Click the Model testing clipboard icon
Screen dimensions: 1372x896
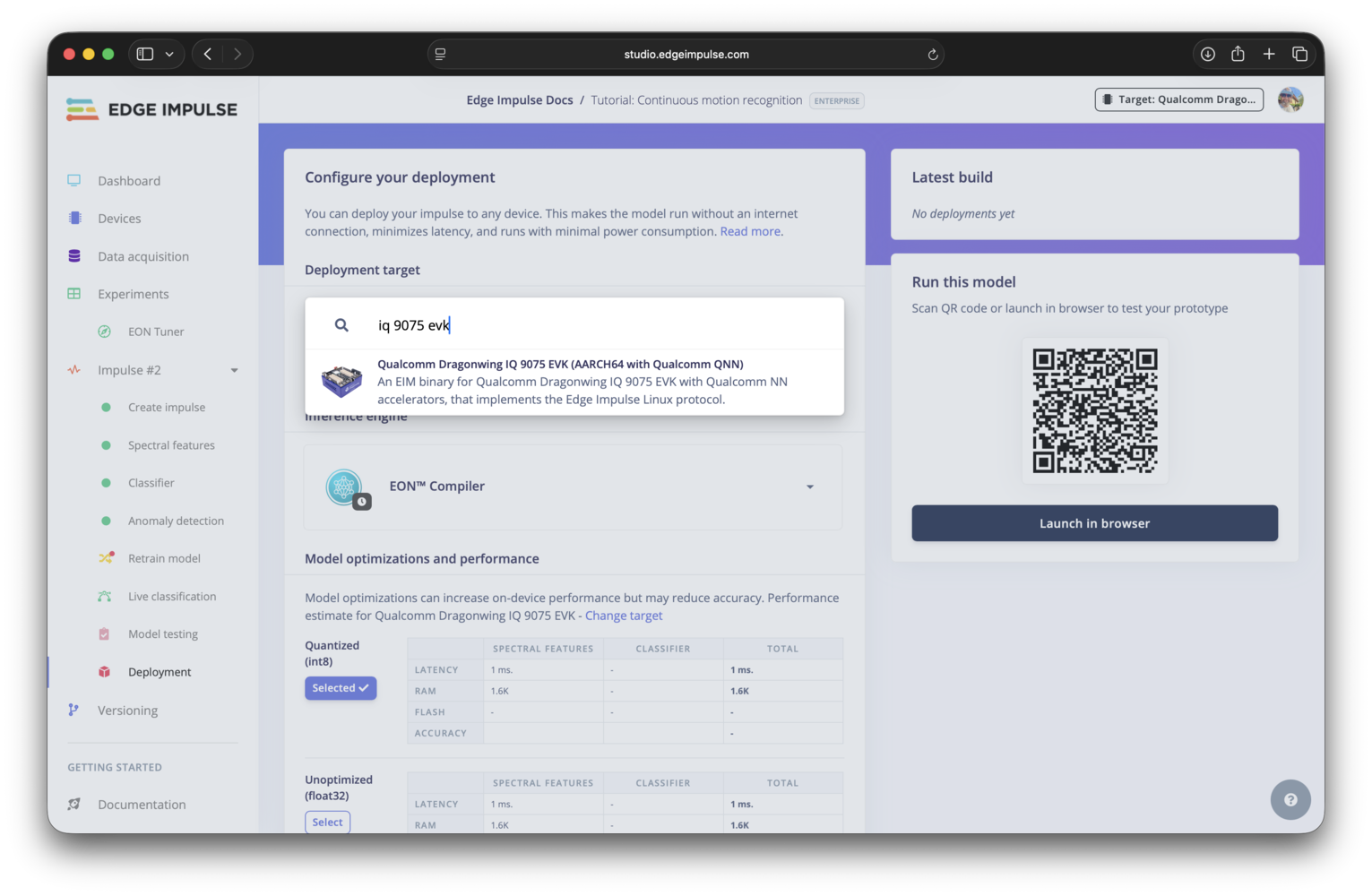point(104,633)
